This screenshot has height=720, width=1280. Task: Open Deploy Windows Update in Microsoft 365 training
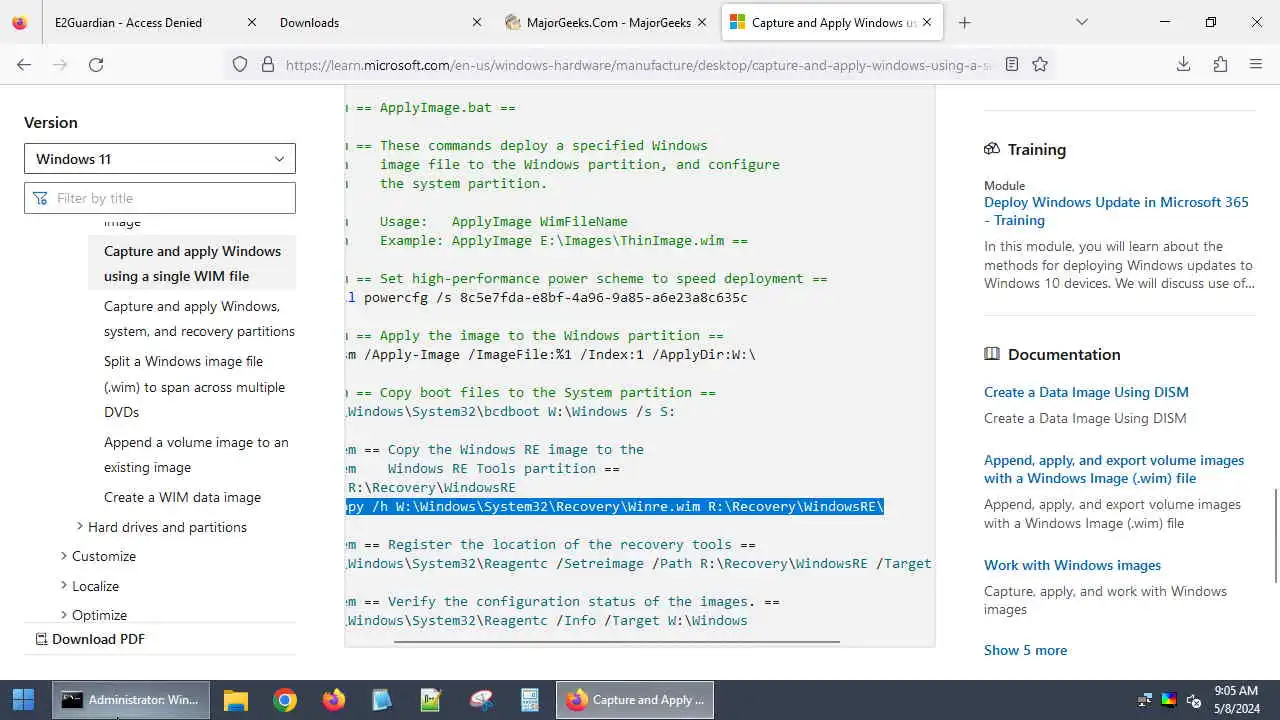pyautogui.click(x=1116, y=211)
